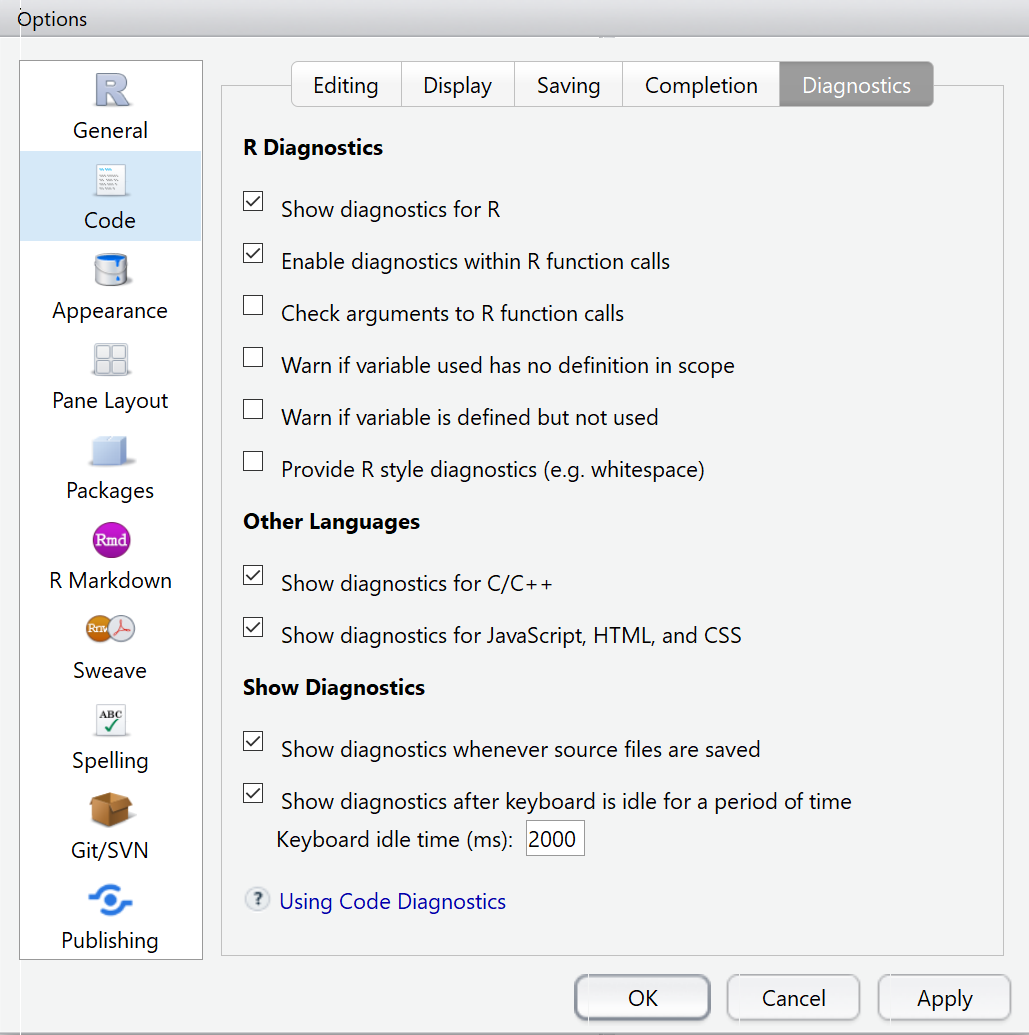Enable R style diagnostics checkbox
This screenshot has width=1029, height=1035.
[253, 461]
